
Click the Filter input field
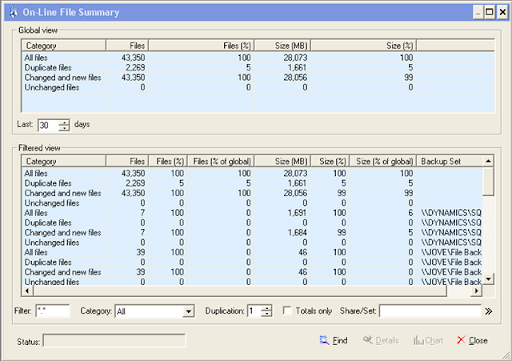pyautogui.click(x=53, y=311)
